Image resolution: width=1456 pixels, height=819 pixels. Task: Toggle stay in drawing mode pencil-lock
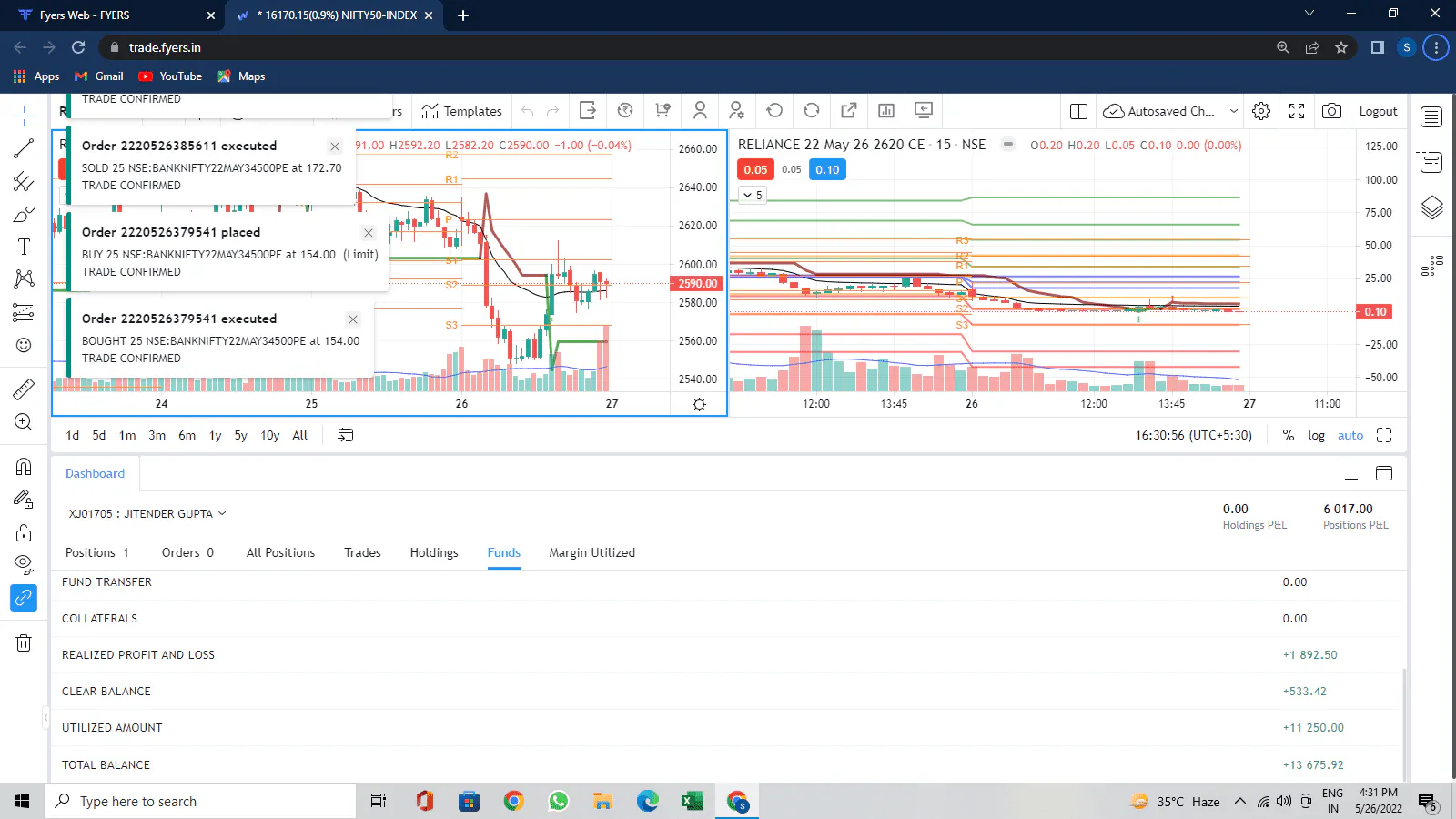pyautogui.click(x=24, y=500)
